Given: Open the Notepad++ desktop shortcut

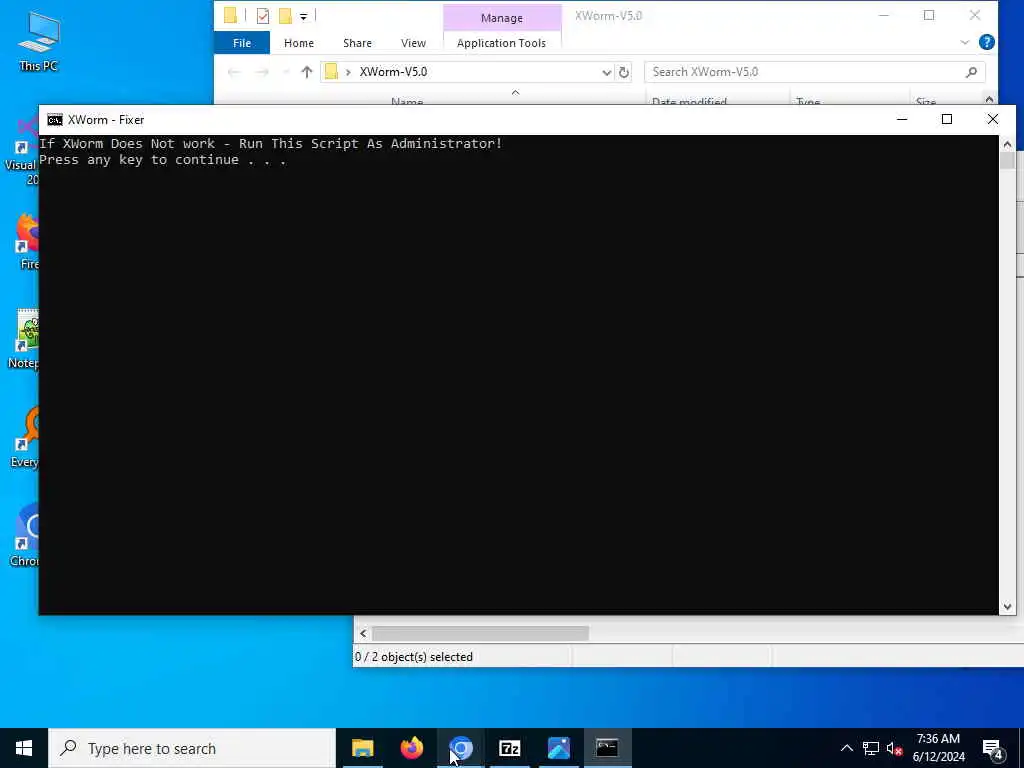Looking at the screenshot, I should [24, 340].
